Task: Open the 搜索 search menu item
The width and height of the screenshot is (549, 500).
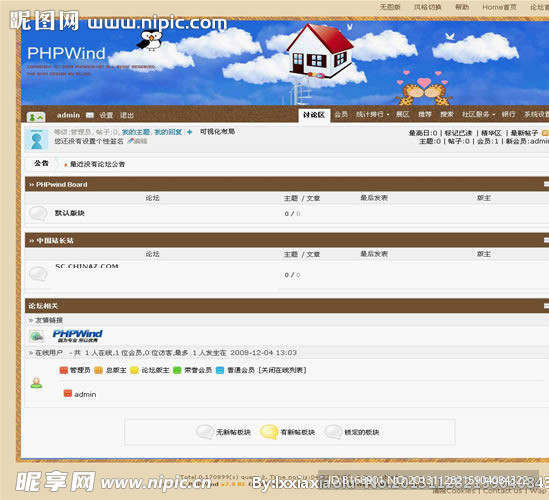Action: coord(447,114)
